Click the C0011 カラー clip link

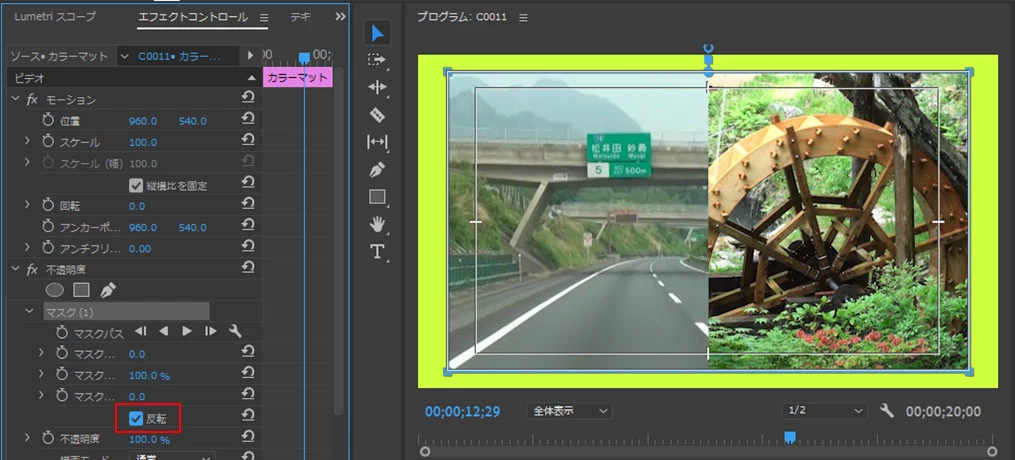tap(179, 56)
